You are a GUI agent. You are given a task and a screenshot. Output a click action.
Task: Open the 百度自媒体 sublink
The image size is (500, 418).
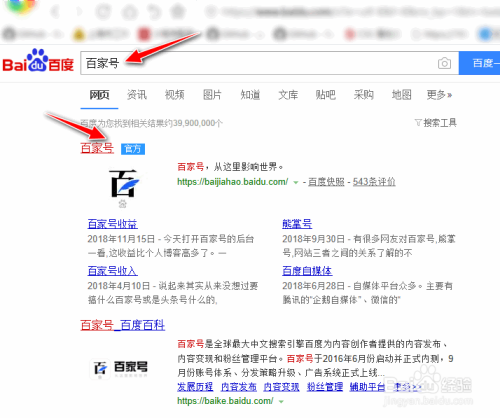tap(307, 271)
